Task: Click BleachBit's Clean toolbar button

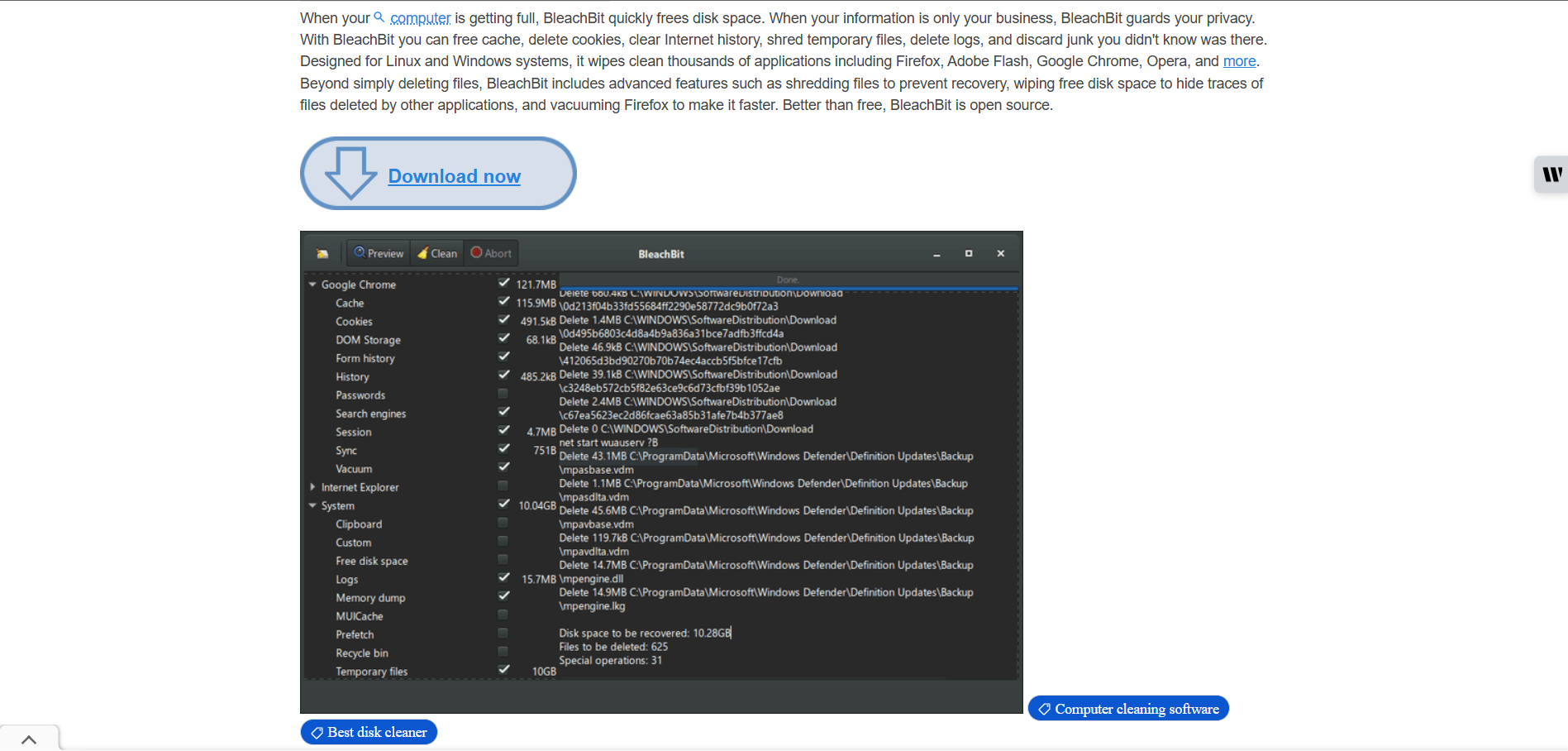Action: pos(437,253)
